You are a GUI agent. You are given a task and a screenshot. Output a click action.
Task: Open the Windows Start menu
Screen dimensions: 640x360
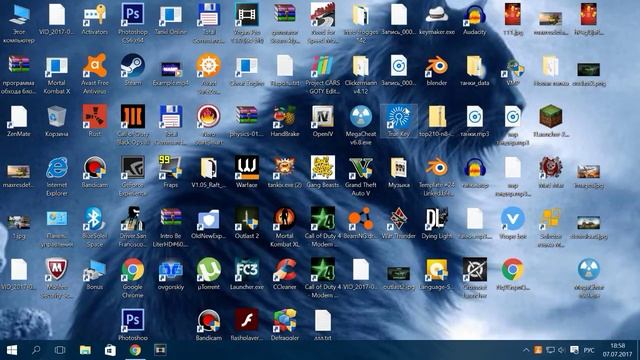[12, 350]
